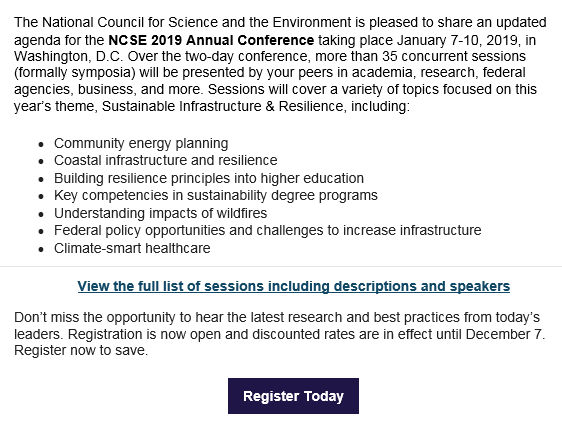Click the phrase Sustainable Infrastructure & Resilience
Image resolution: width=562 pixels, height=423 pixels.
222,106
